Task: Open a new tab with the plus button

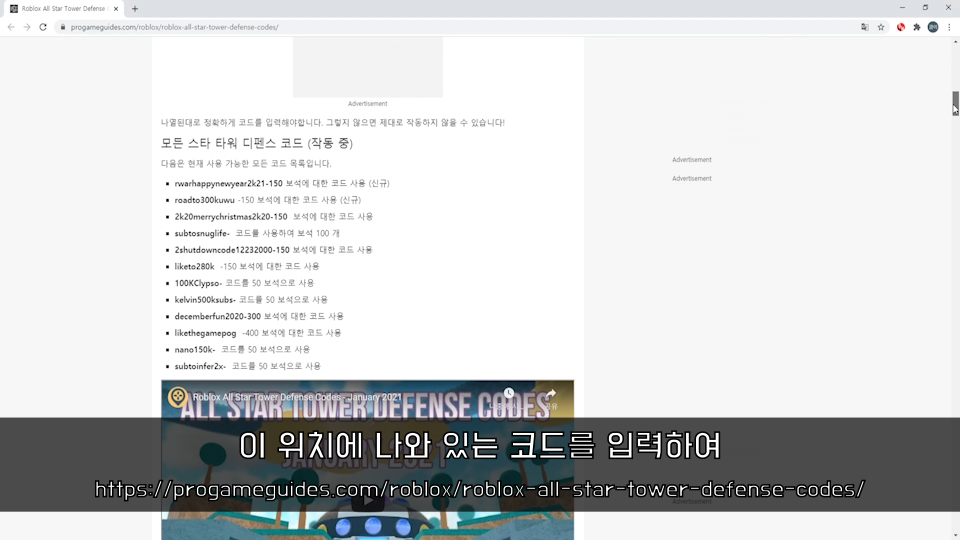Action: click(135, 9)
